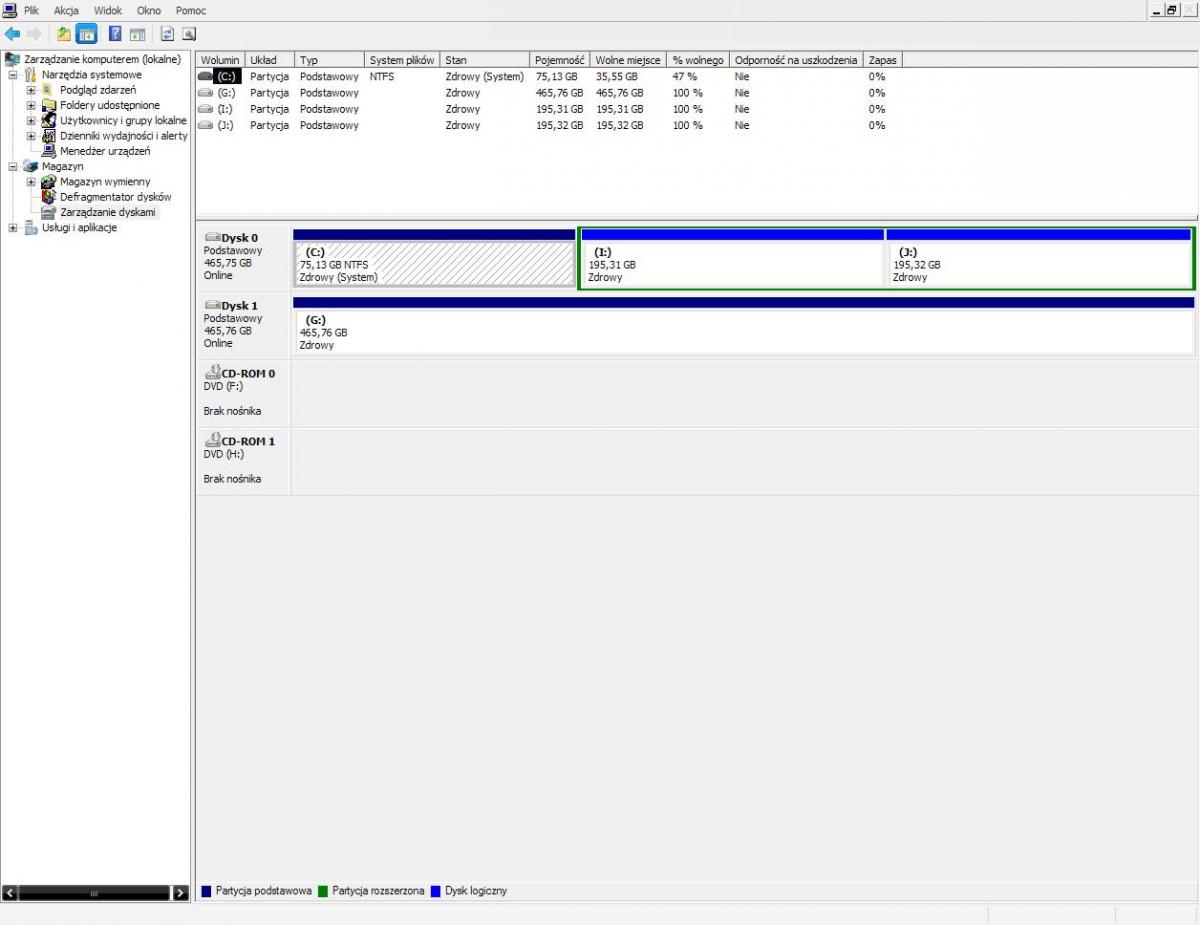Image resolution: width=1200 pixels, height=925 pixels.
Task: Select the Podgląd zdarzeń tree icon
Action: coord(49,90)
